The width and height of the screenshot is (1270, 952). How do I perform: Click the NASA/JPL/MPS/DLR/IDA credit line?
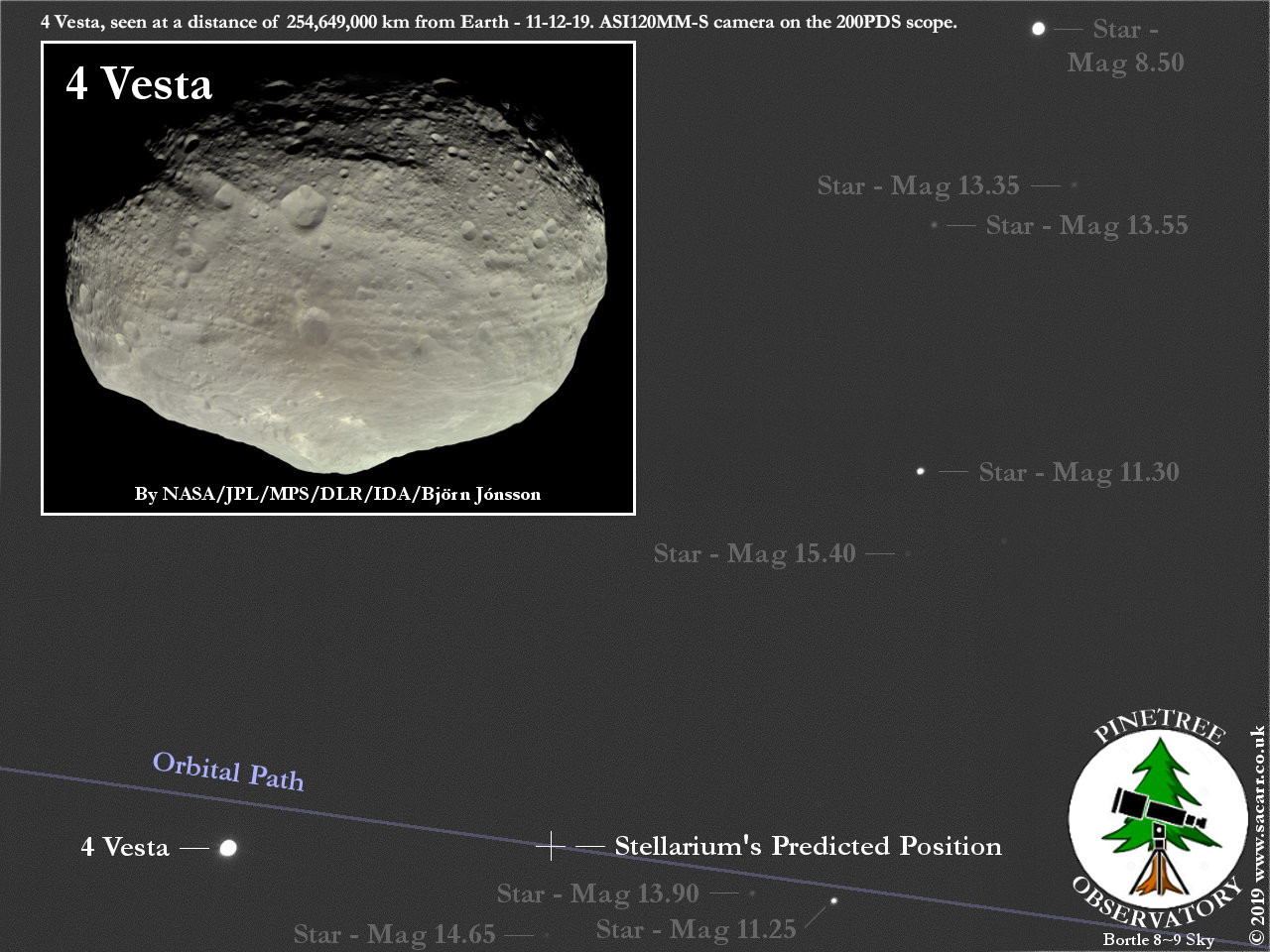point(337,494)
